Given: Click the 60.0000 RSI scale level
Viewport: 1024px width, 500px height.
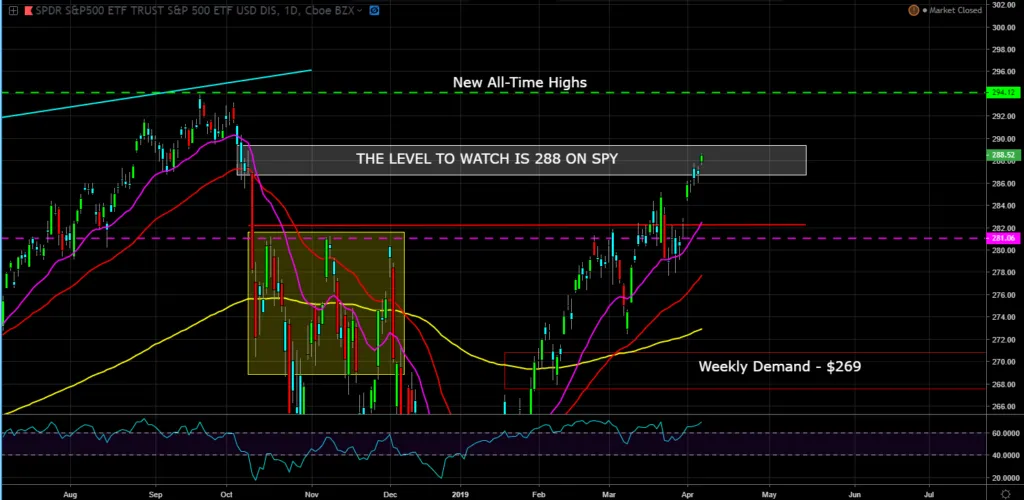Looking at the screenshot, I should tap(1003, 434).
